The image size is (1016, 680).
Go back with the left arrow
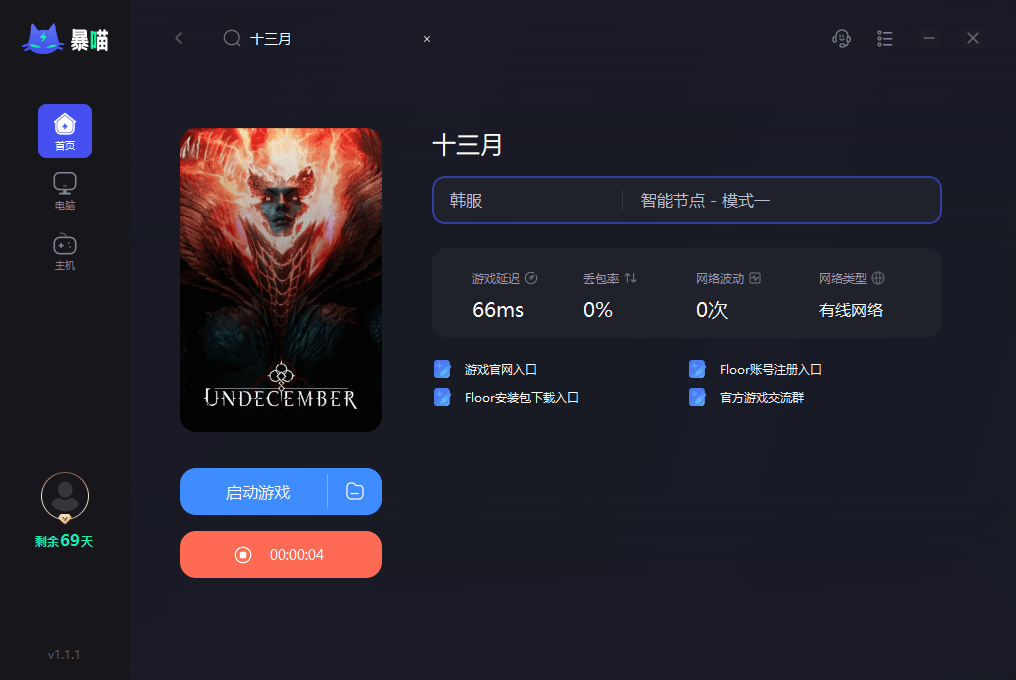179,38
